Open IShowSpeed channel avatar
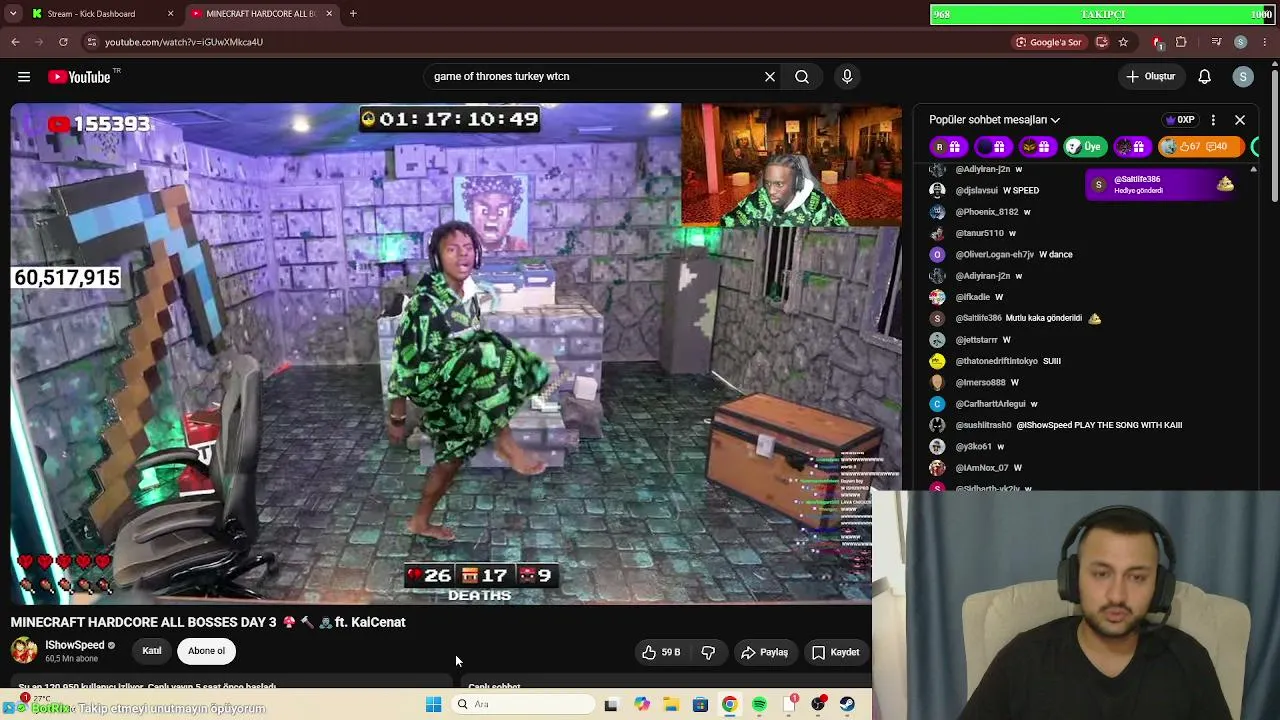1280x720 pixels. (24, 651)
